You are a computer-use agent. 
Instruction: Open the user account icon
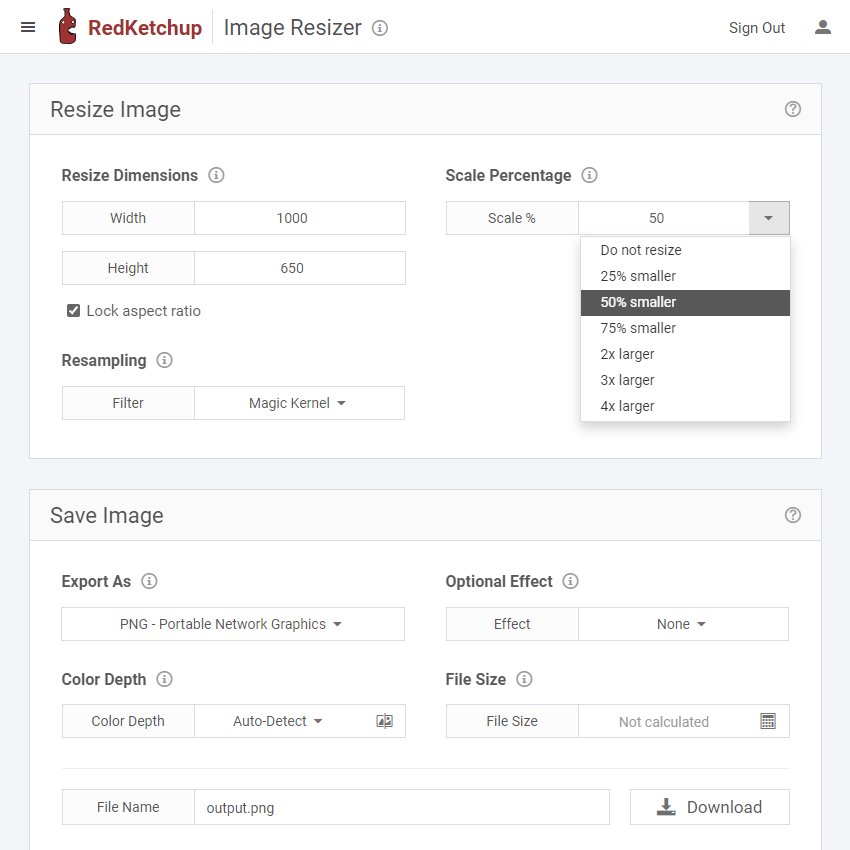tap(823, 27)
